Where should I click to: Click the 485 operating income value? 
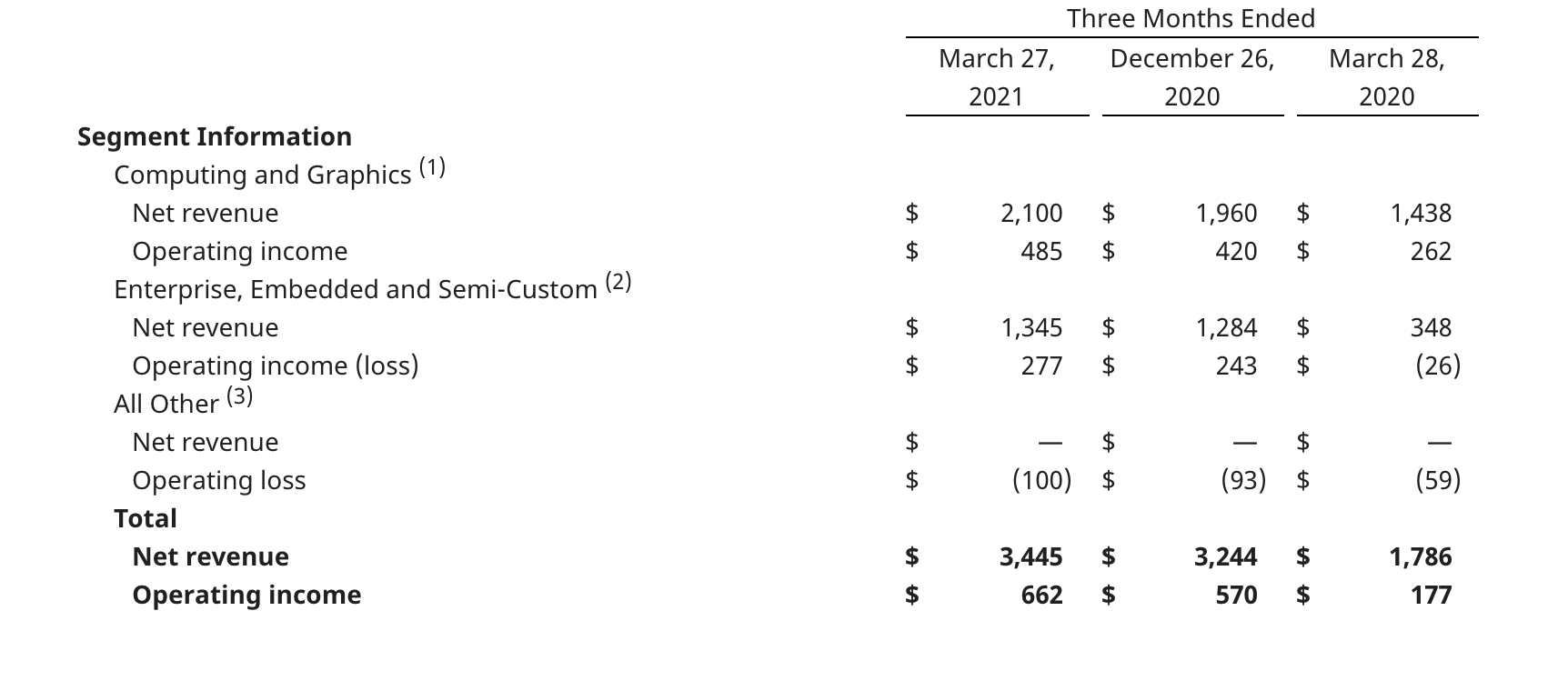[x=1041, y=251]
